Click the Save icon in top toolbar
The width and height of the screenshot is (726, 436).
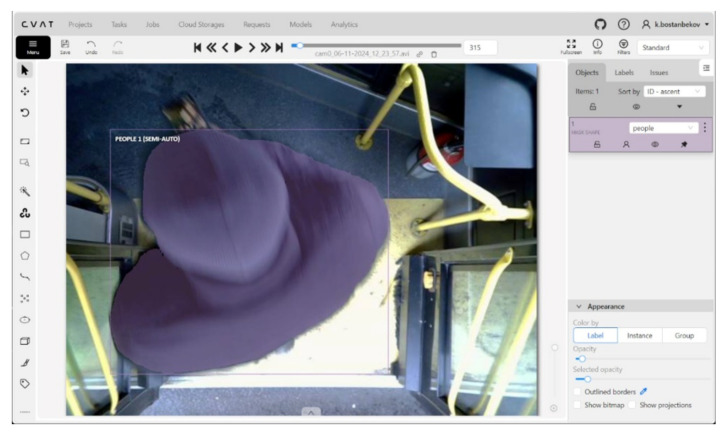point(65,47)
